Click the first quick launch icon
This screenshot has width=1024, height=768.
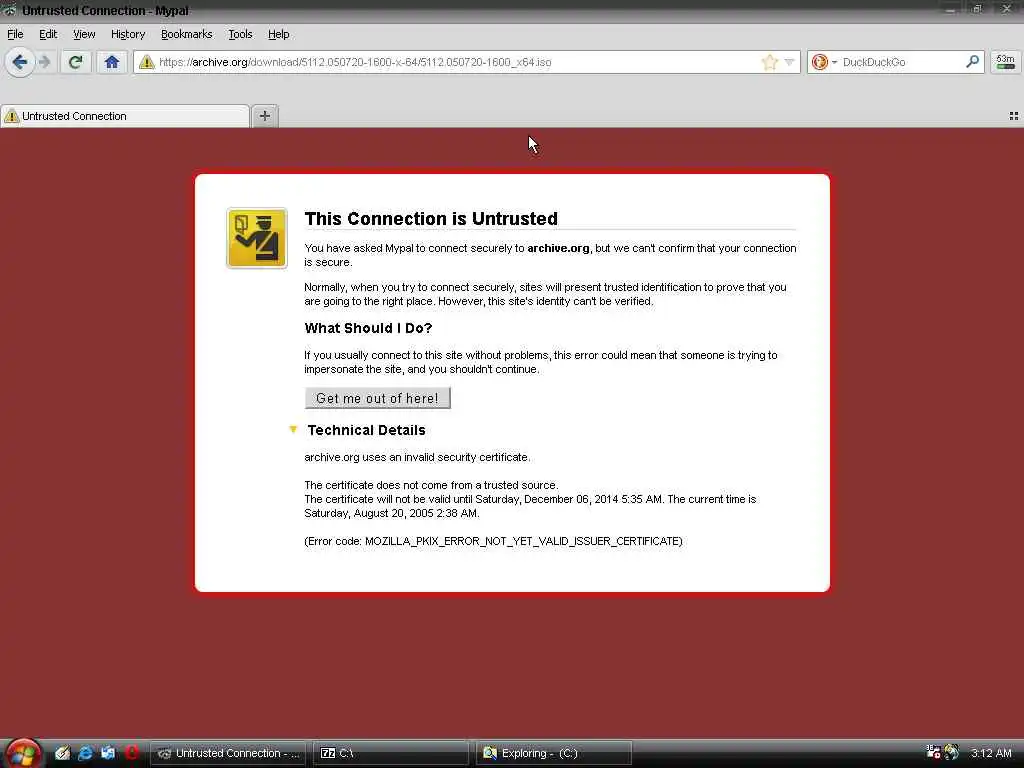pos(62,753)
